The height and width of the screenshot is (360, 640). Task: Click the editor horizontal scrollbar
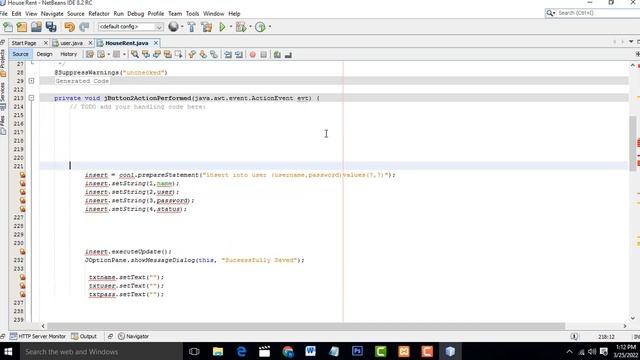click(x=306, y=326)
